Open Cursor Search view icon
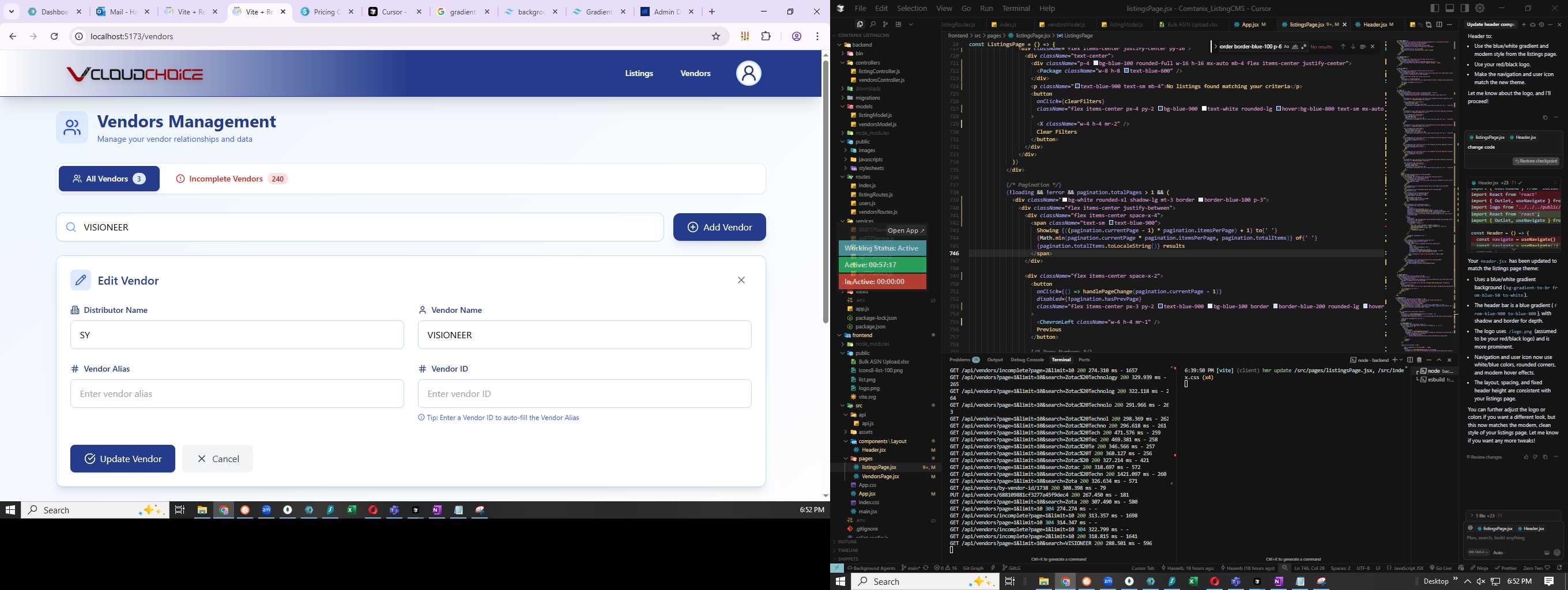This screenshot has height=590, width=1568. (873, 24)
